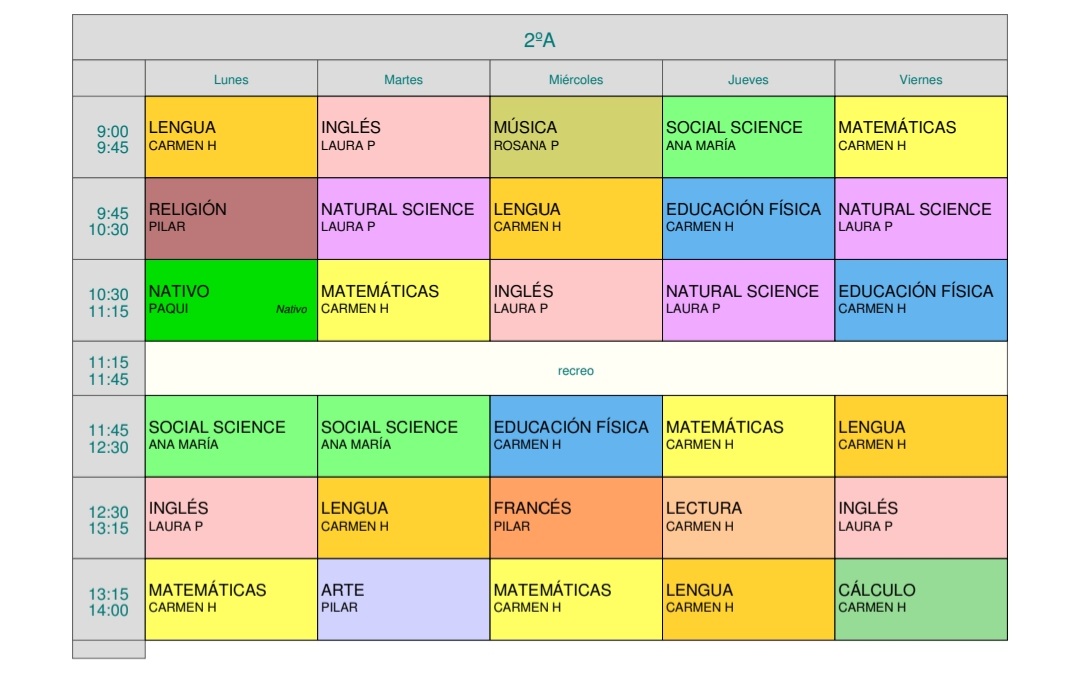
Task: Open Tuesday INGLÉS Laura P lesson
Action: (x=404, y=136)
